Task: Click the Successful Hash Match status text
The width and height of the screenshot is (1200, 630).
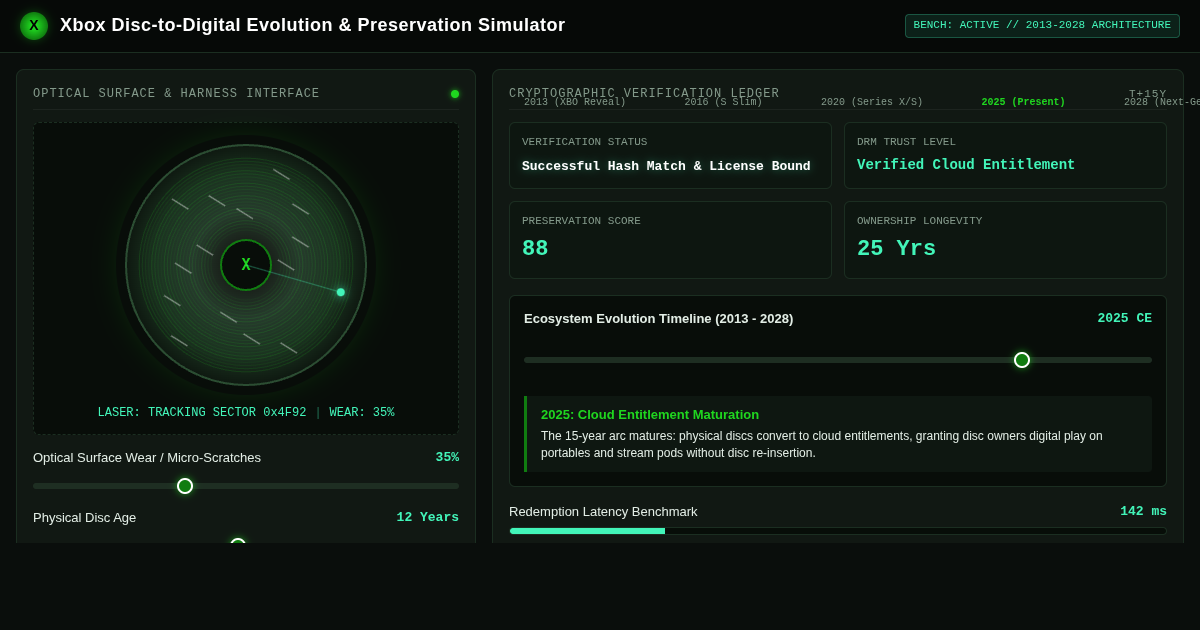Action: tap(666, 166)
